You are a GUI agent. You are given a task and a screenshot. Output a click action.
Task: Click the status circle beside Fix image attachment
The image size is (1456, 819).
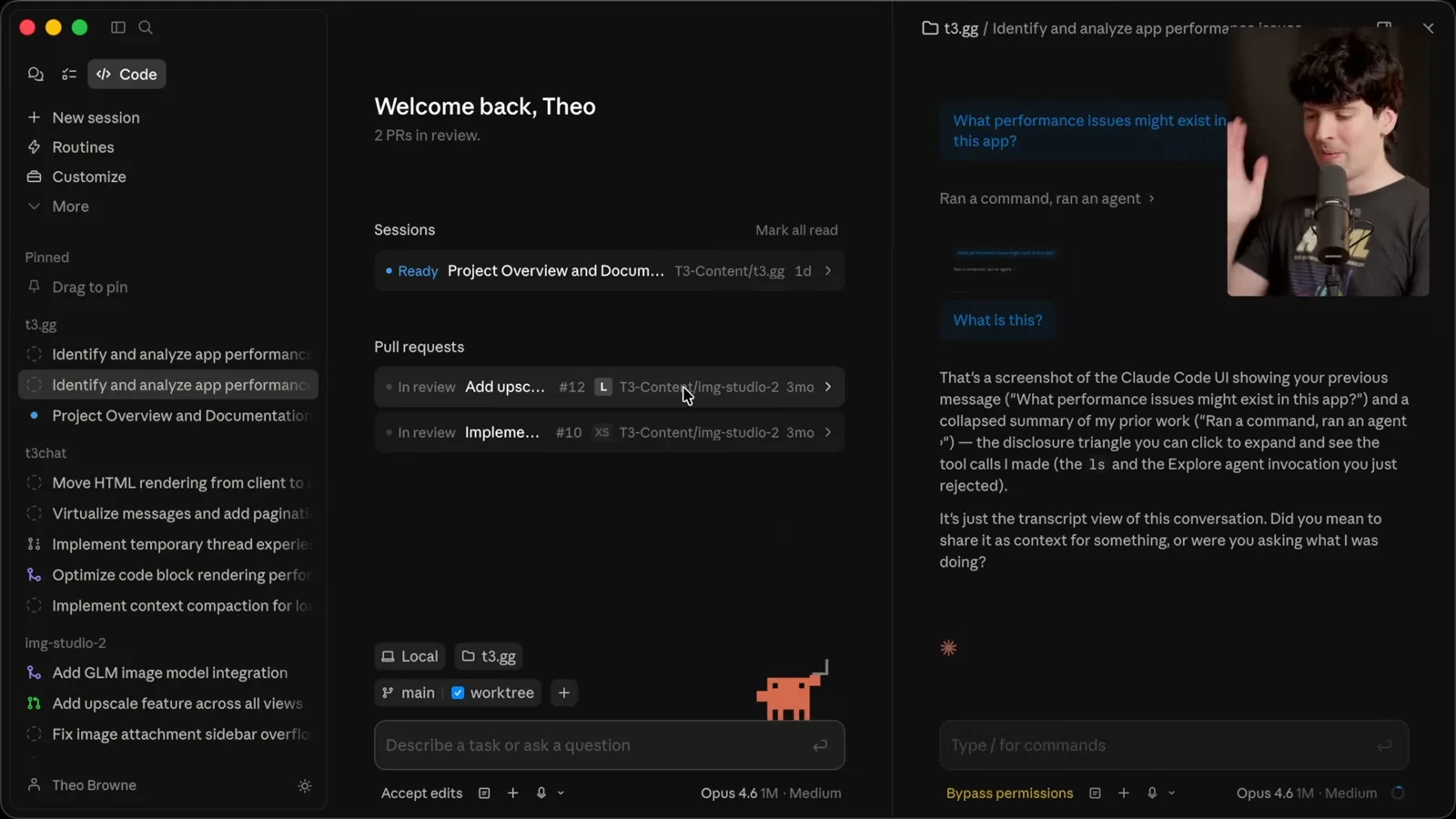[x=35, y=733]
